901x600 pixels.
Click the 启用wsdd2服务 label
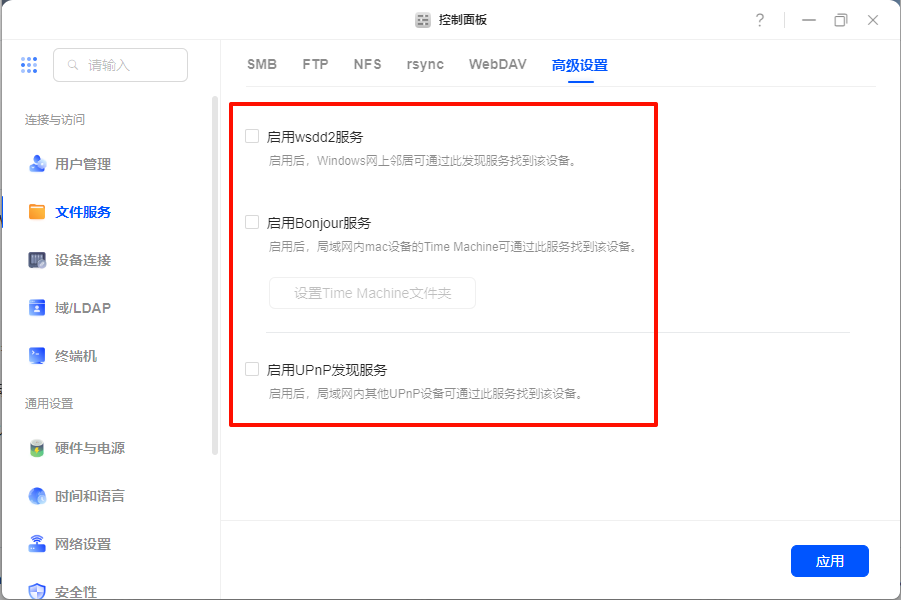coord(315,137)
